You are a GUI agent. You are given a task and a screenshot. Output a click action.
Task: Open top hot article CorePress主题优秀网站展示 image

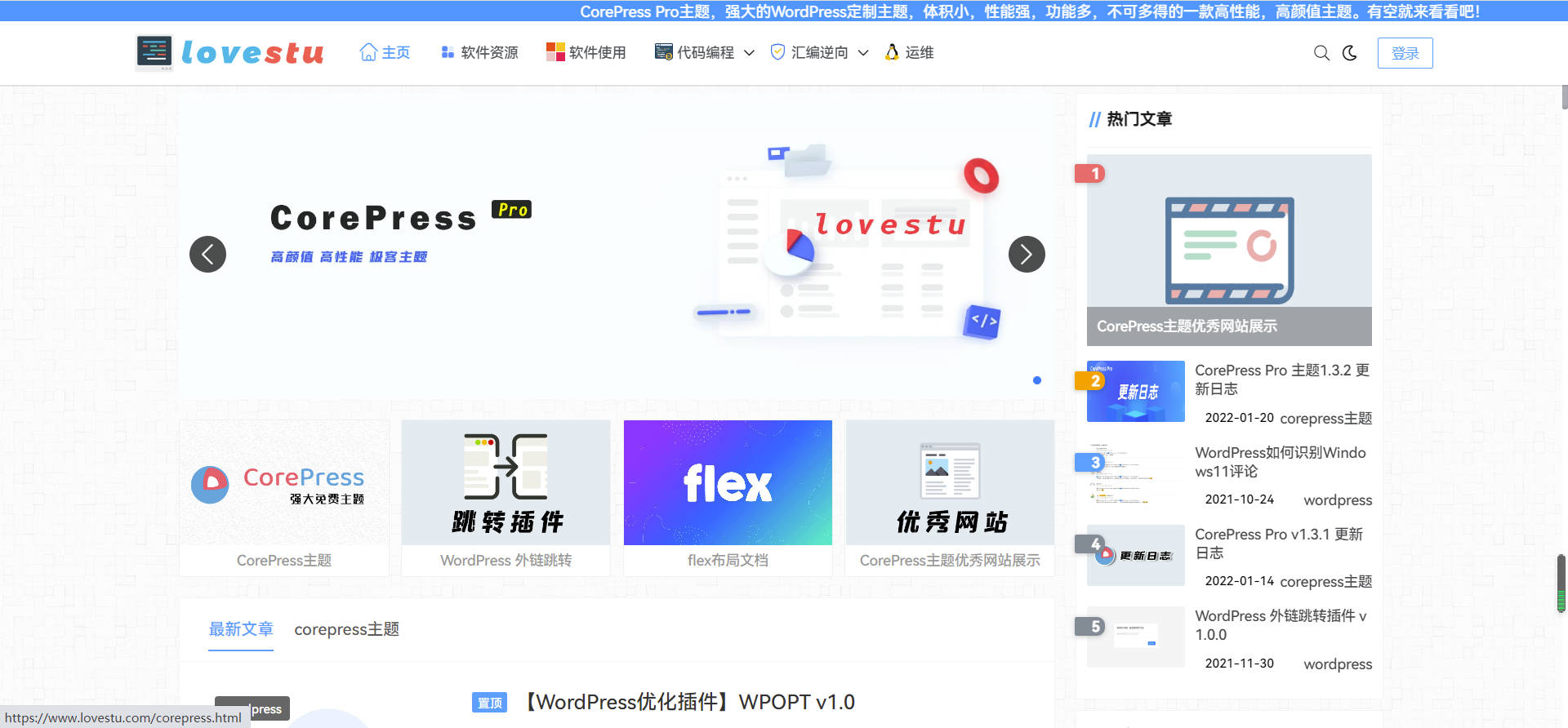pos(1229,250)
